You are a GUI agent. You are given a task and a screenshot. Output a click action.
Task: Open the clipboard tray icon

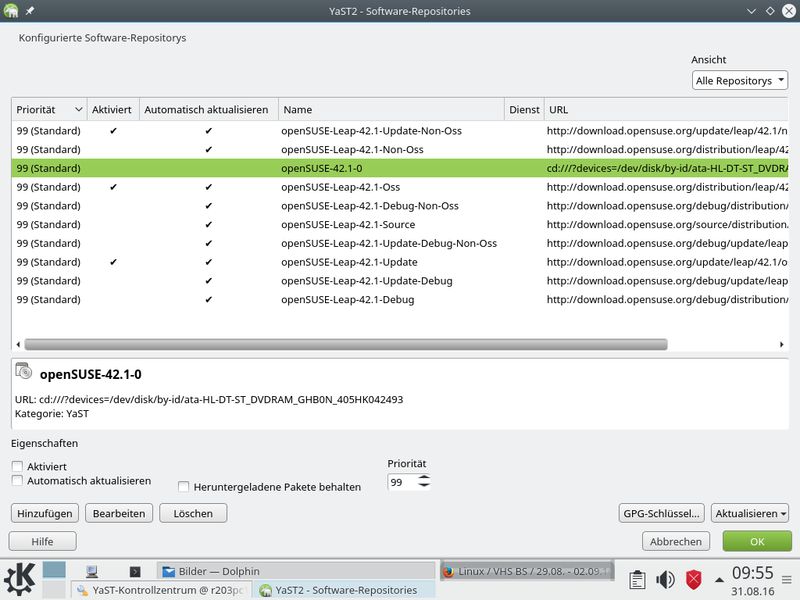click(637, 580)
